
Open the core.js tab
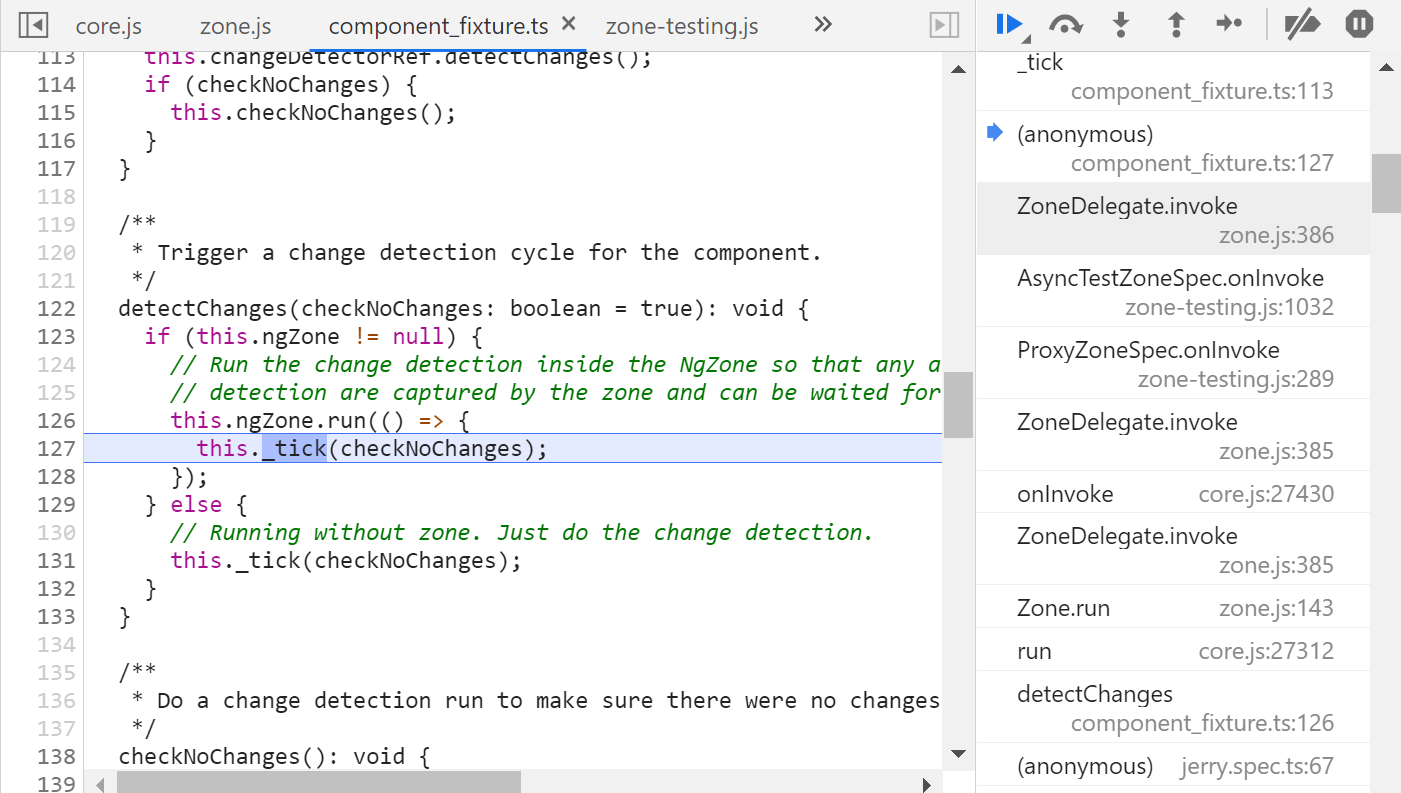[109, 26]
